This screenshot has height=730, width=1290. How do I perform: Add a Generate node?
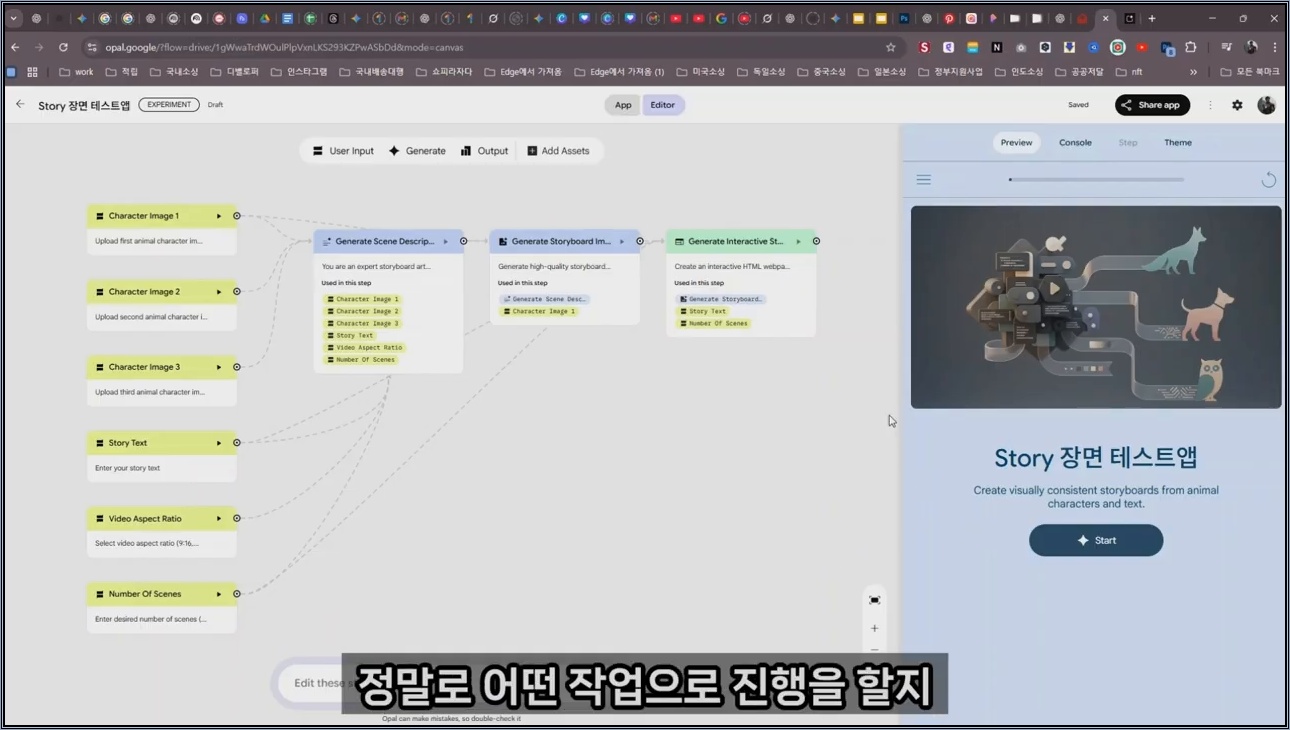(417, 151)
